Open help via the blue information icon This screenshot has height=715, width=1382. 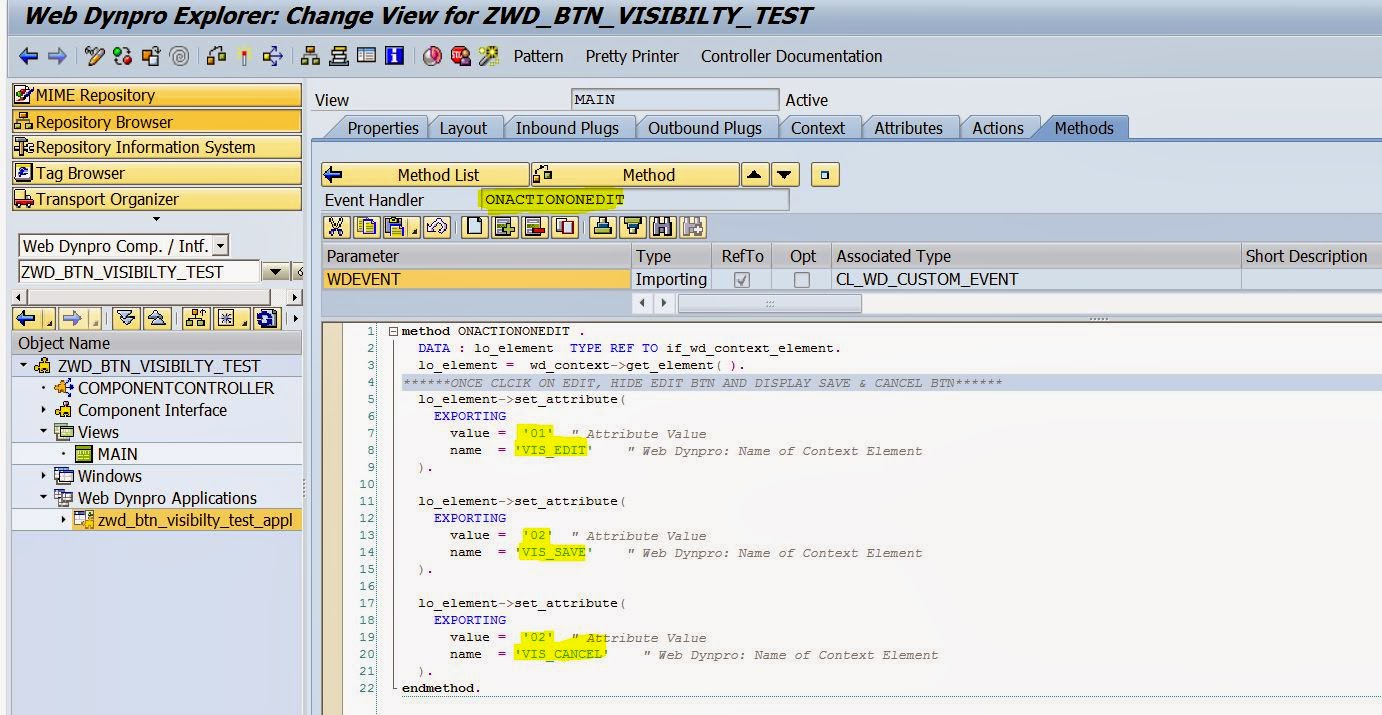click(x=394, y=56)
